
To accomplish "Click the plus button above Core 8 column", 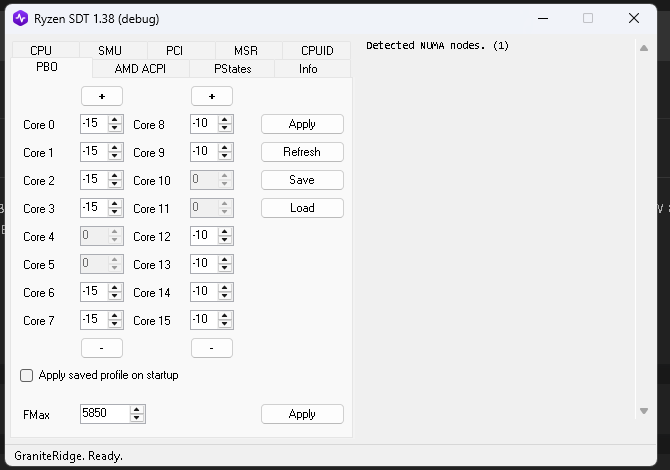I will click(211, 96).
